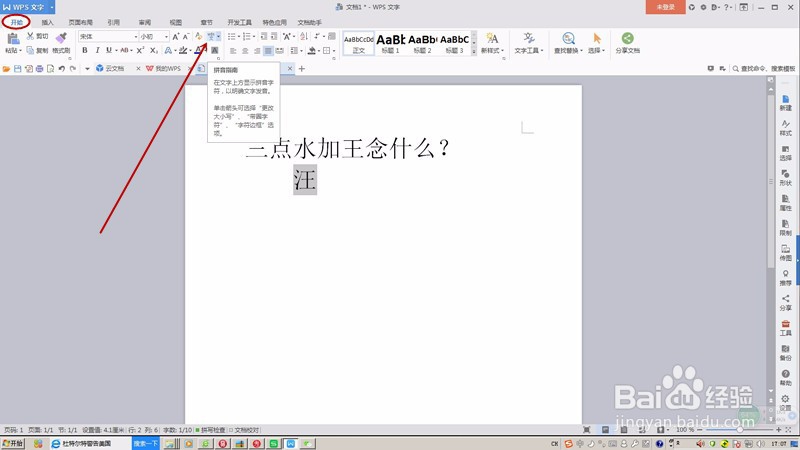Click the save diskette quick-access icon
Viewport: 800px width, 450px height.
[18, 69]
